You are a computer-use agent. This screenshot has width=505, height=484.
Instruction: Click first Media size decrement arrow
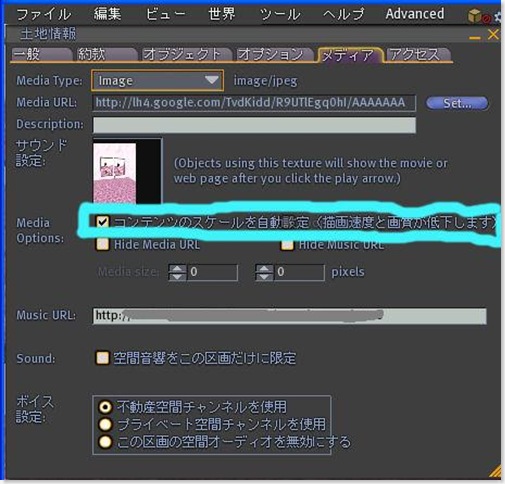pyautogui.click(x=178, y=277)
